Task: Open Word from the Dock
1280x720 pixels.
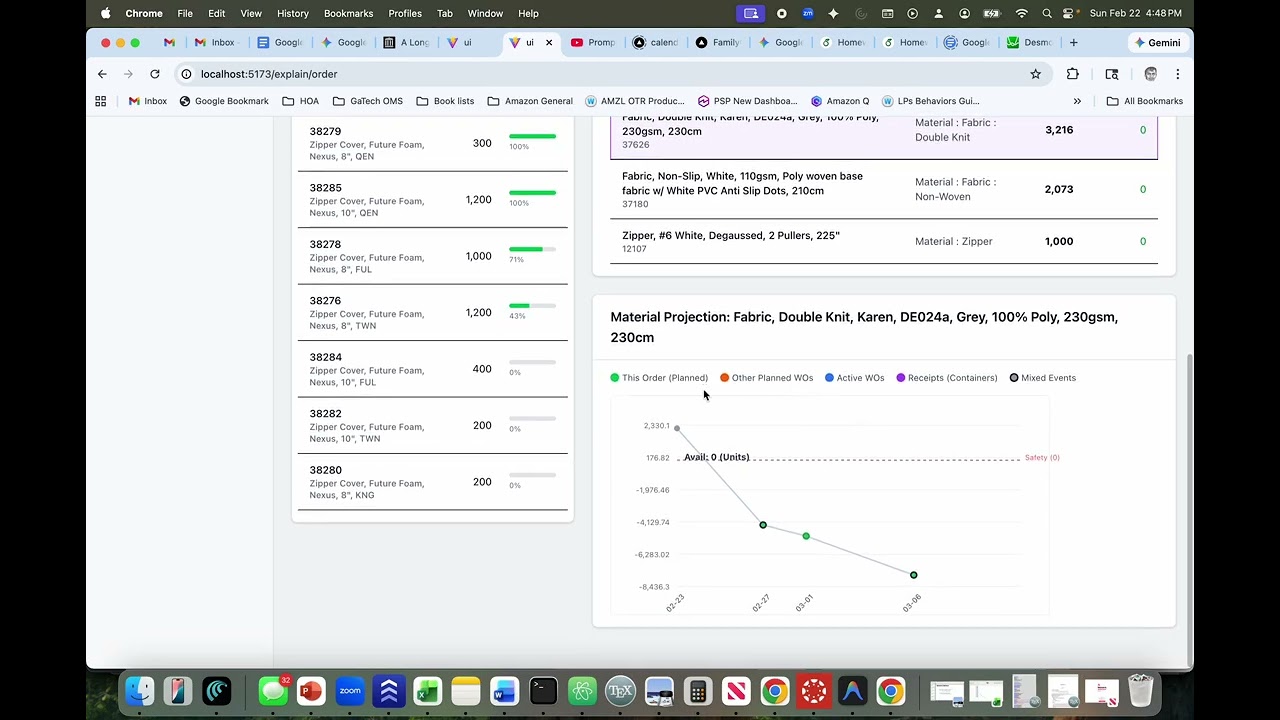Action: pyautogui.click(x=504, y=691)
